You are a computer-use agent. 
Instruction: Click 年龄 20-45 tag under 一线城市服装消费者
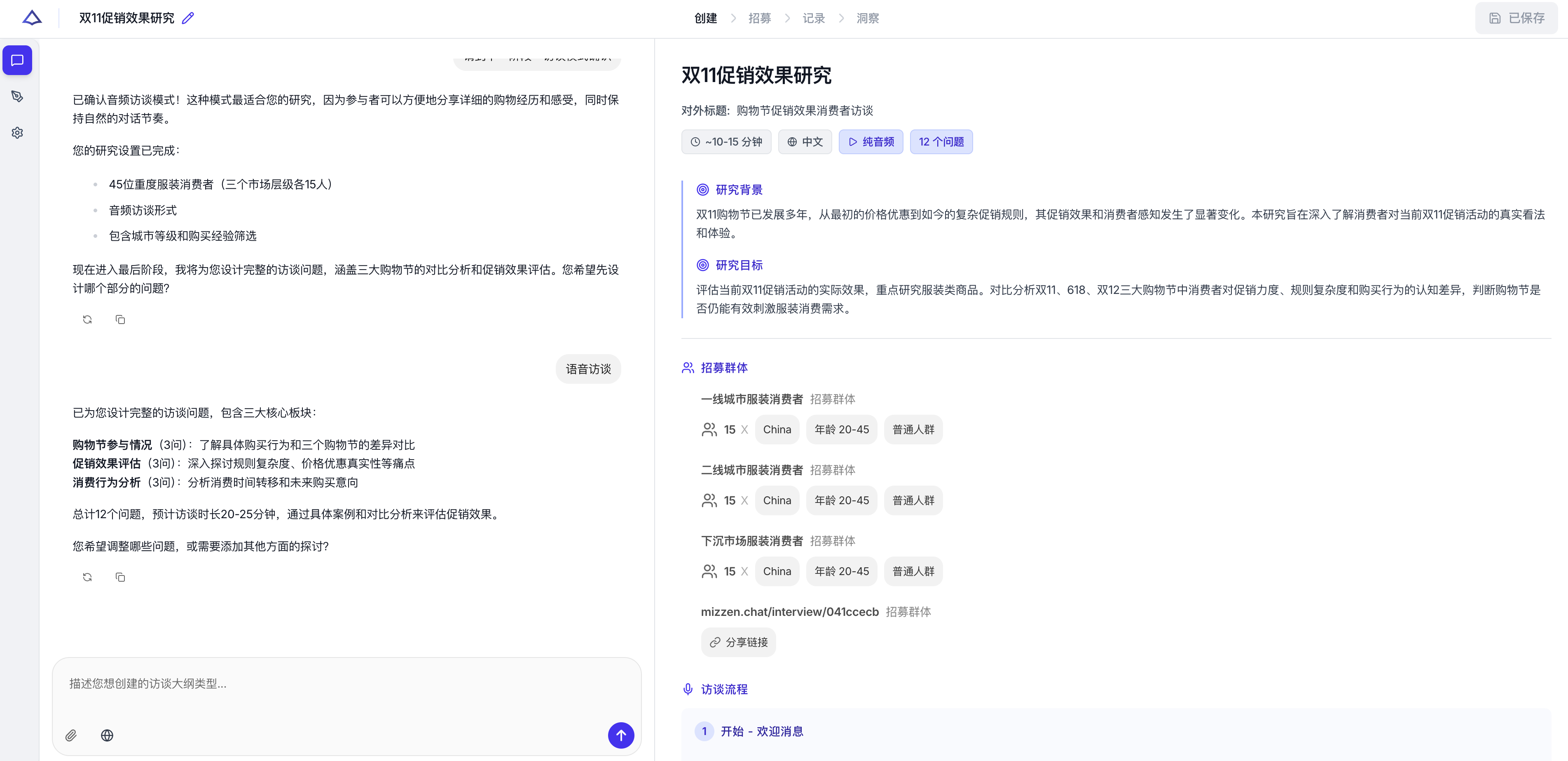click(841, 430)
